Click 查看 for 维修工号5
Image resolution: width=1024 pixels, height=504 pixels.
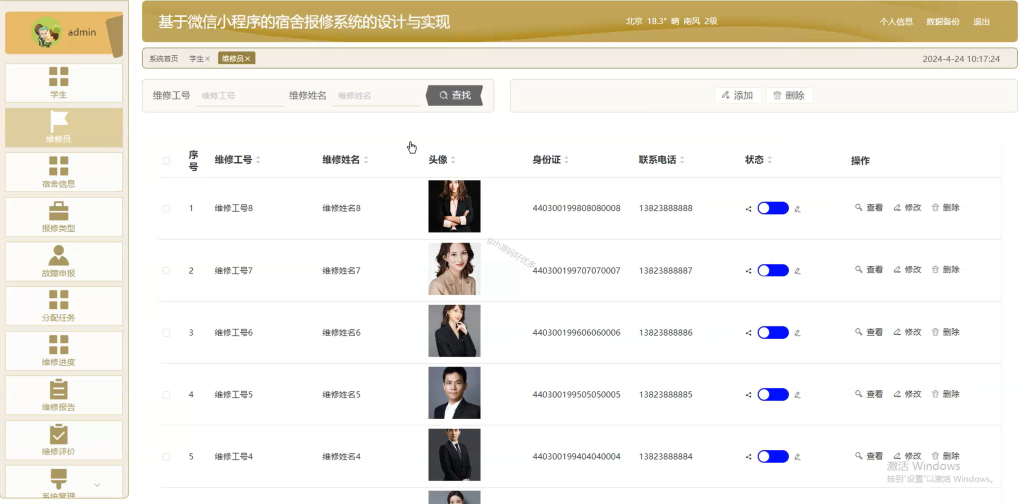pos(869,394)
